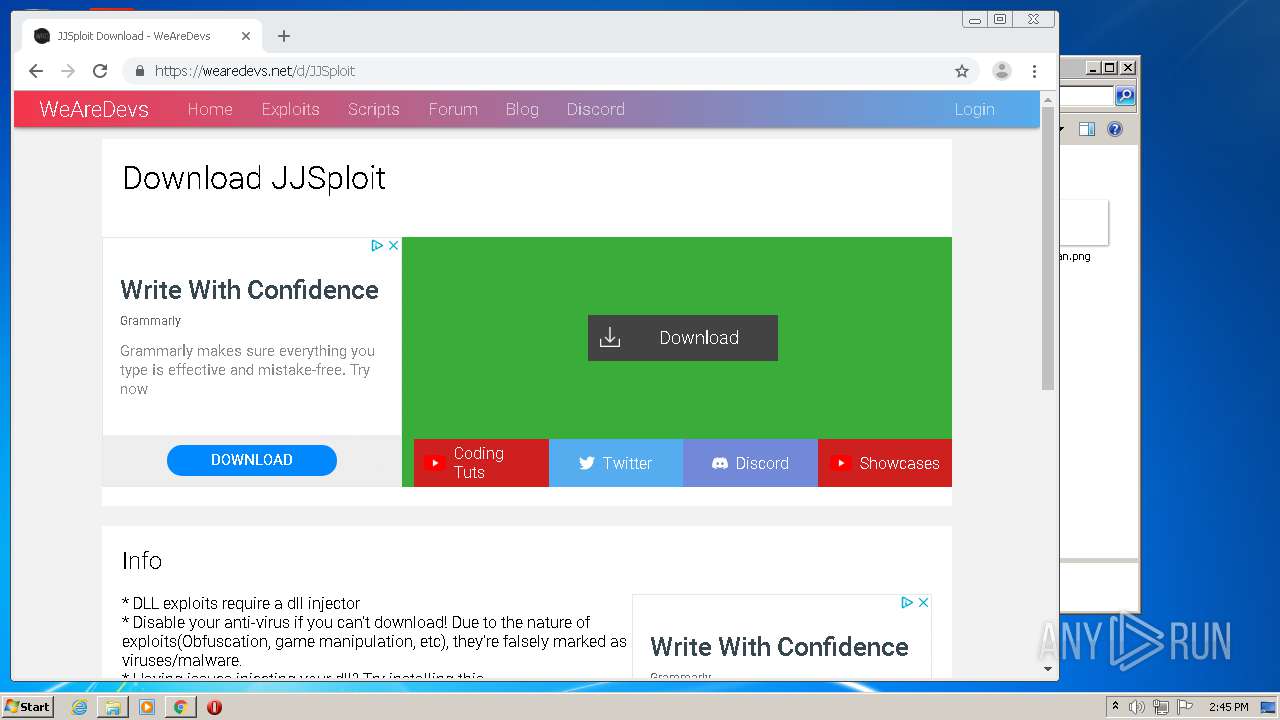Screen dimensions: 1280x720
Task: Open a new tab with the plus button
Action: tap(284, 36)
